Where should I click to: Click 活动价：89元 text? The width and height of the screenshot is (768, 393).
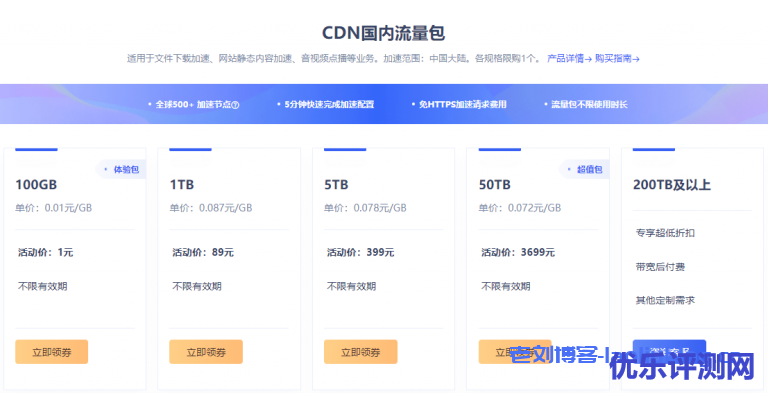pyautogui.click(x=203, y=252)
